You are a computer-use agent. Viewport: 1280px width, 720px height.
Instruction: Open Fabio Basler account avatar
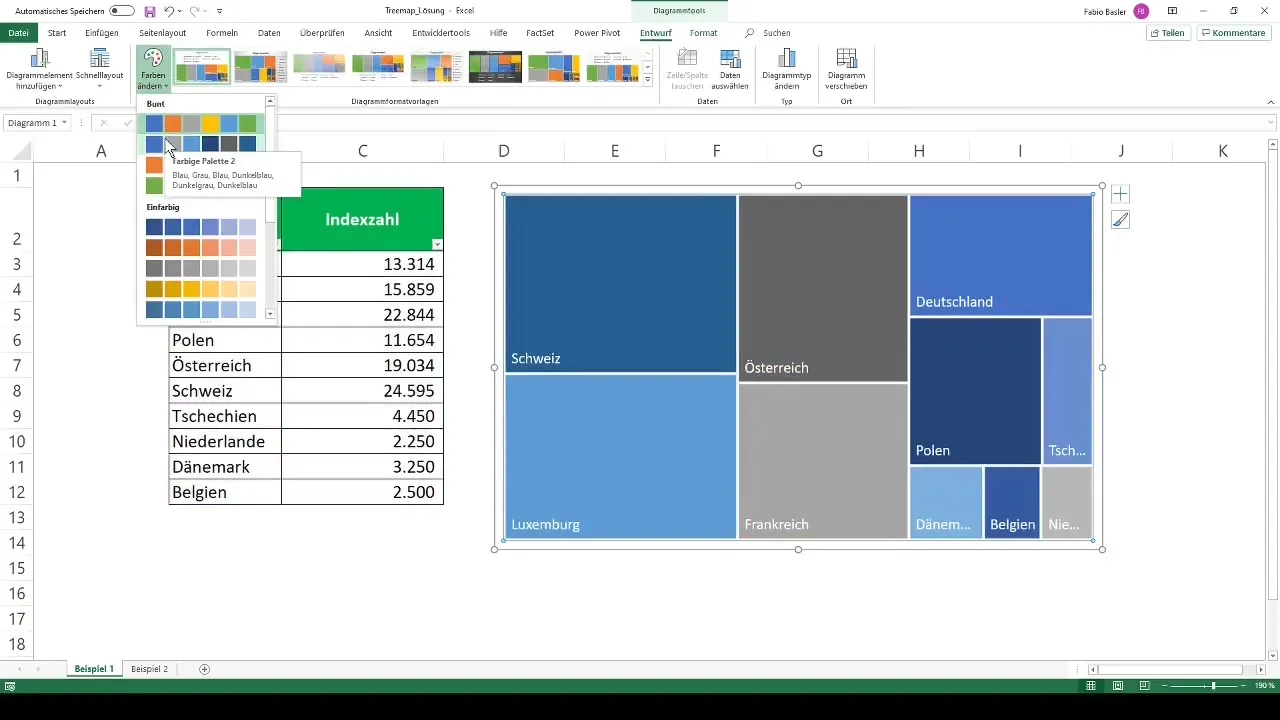point(1141,11)
